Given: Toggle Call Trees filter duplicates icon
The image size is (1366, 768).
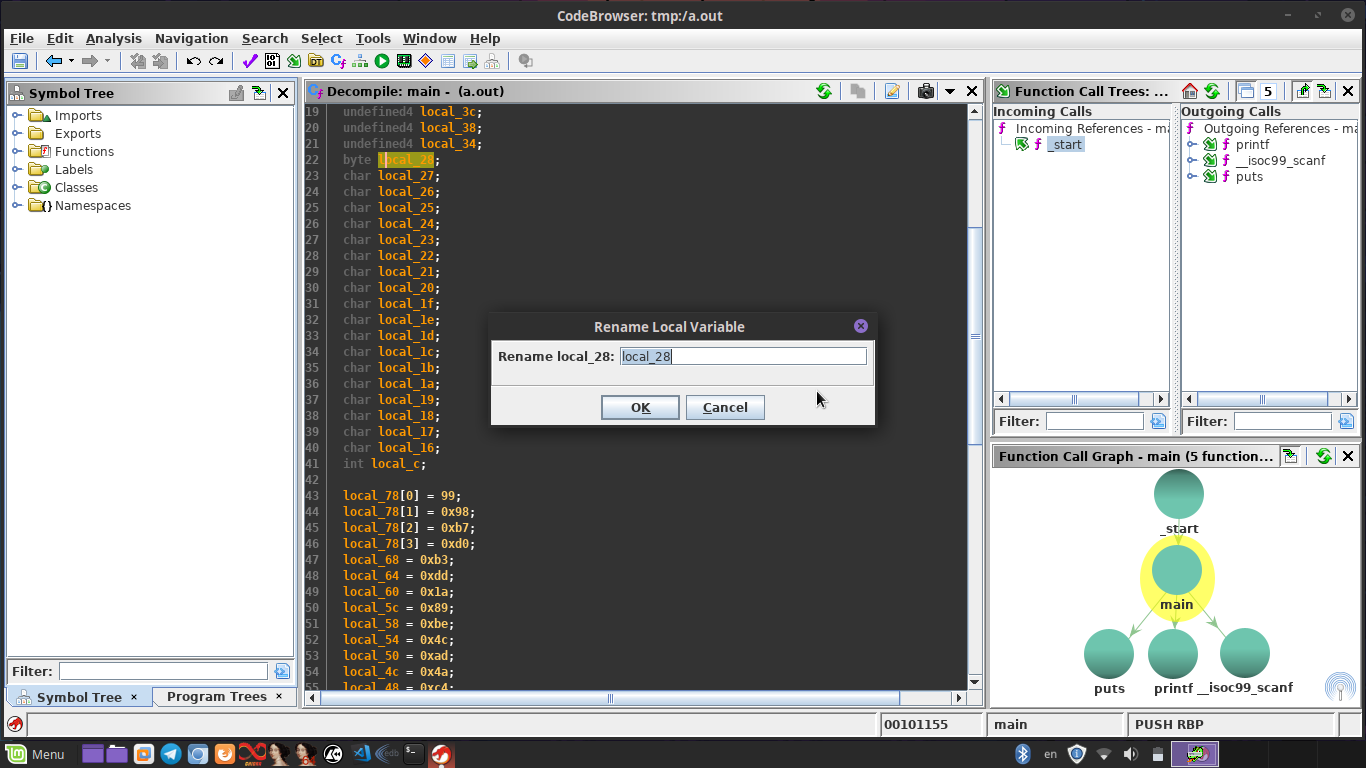Looking at the screenshot, I should point(1246,91).
